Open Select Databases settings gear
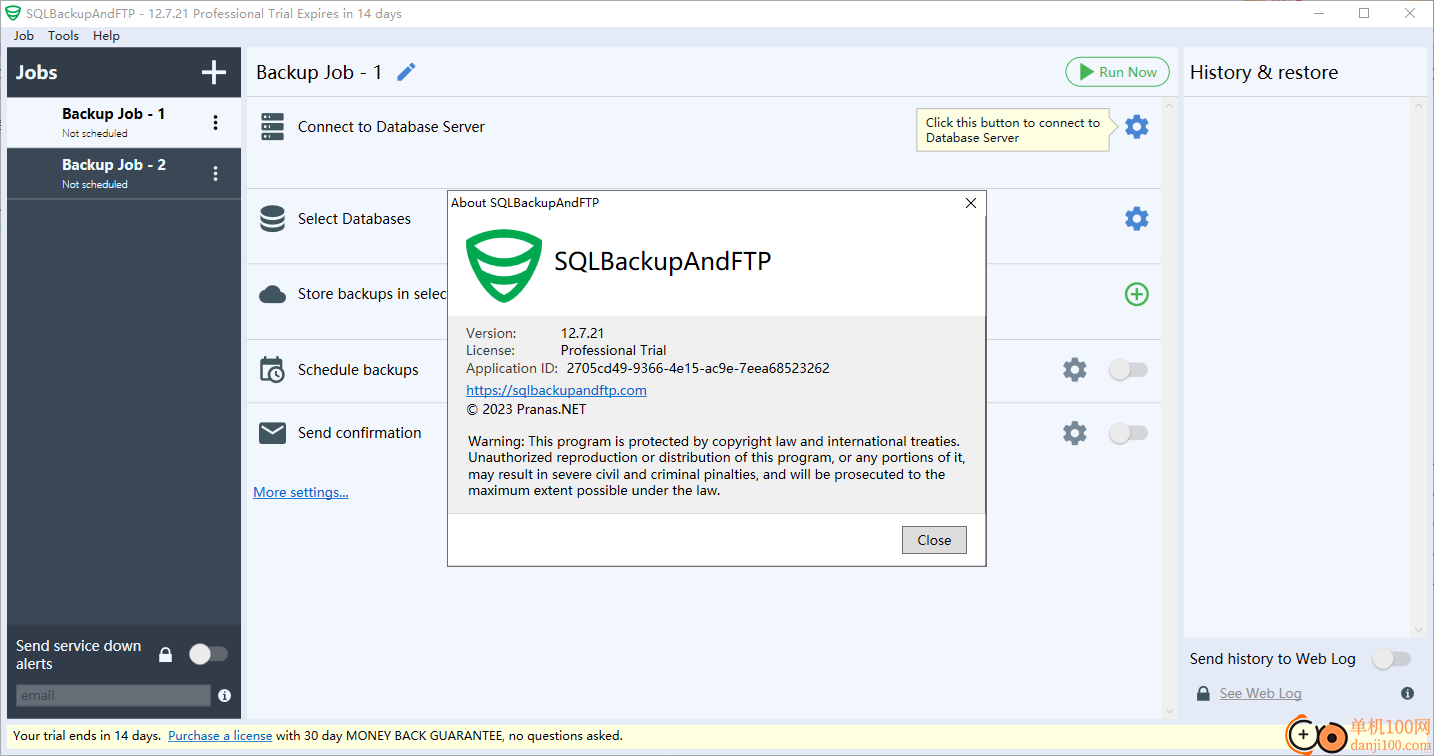1434x756 pixels. [1137, 219]
